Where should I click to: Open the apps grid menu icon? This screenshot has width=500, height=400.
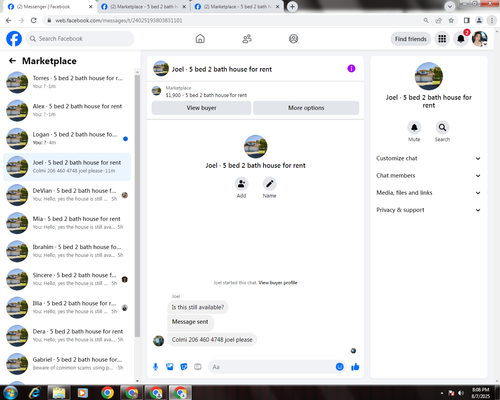point(442,39)
